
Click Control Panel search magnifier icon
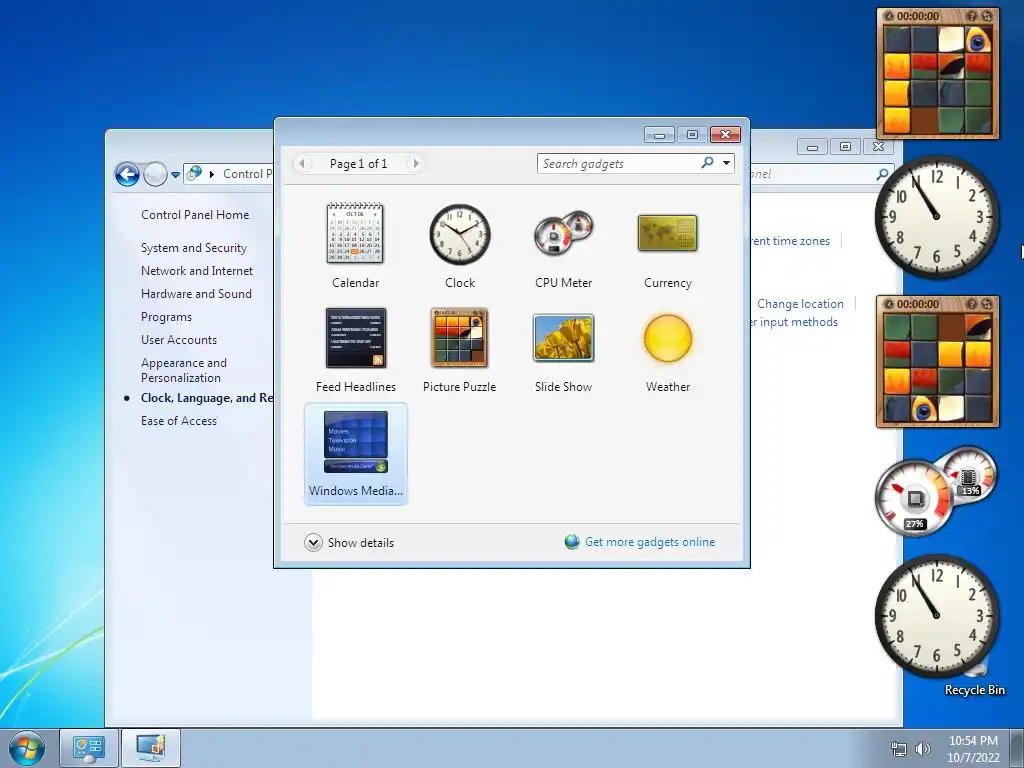click(882, 174)
